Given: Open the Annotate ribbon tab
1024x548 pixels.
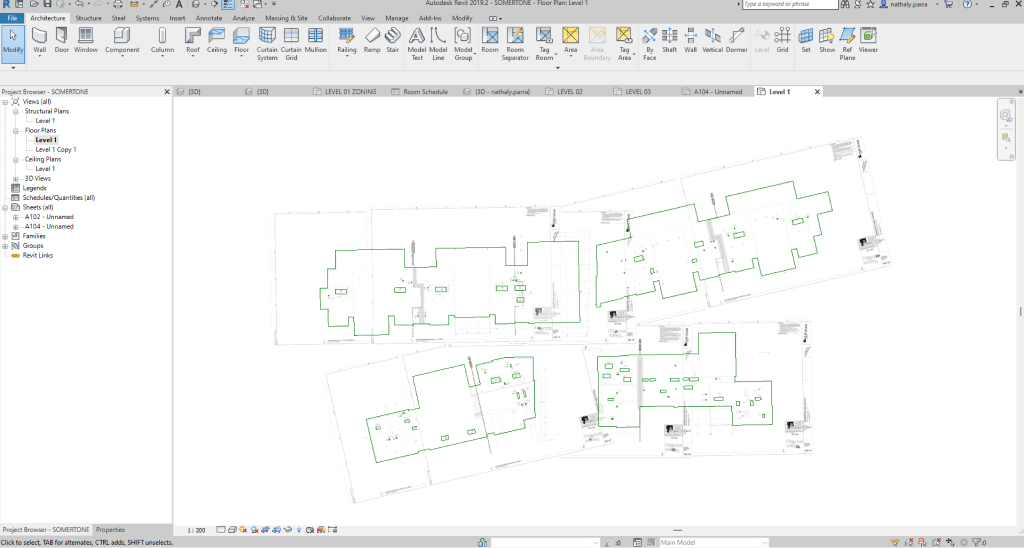Looking at the screenshot, I should click(209, 18).
